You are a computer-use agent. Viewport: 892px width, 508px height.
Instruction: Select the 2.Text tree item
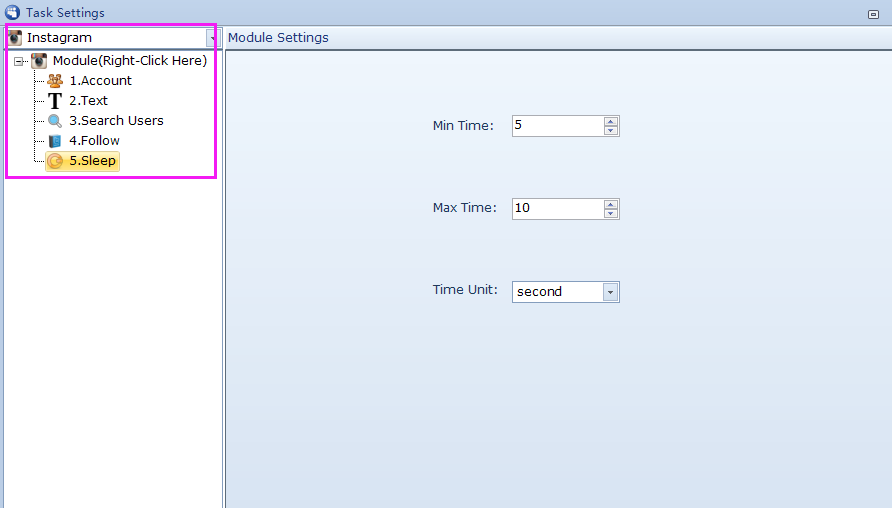pos(88,101)
